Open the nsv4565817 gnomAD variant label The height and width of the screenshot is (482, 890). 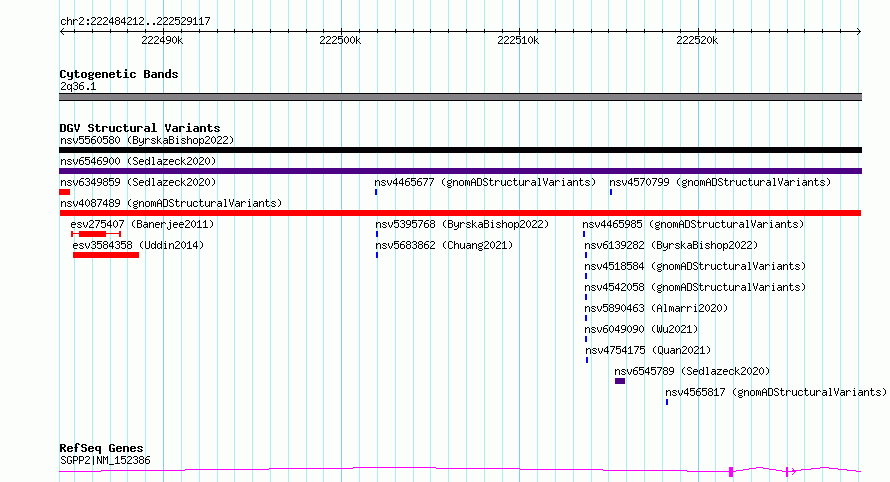click(x=776, y=392)
